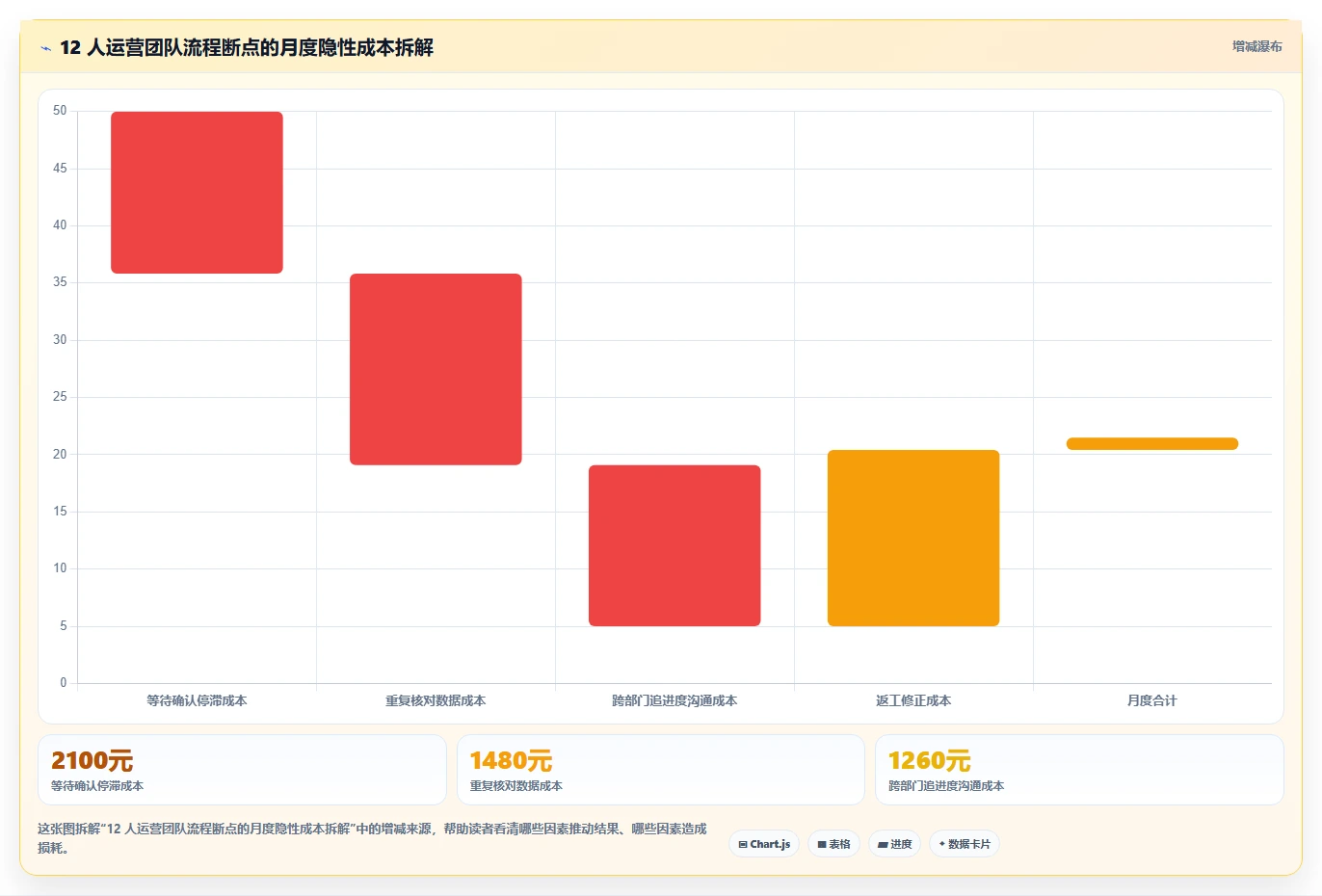
Task: Click the x-axis label 重复核对数据成本
Action: [x=436, y=700]
